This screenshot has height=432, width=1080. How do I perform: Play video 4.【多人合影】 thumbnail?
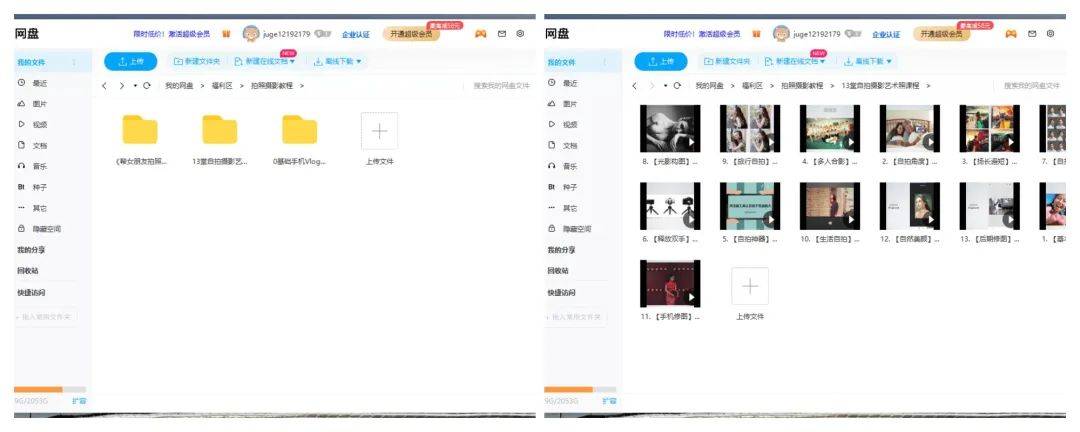click(x=830, y=129)
